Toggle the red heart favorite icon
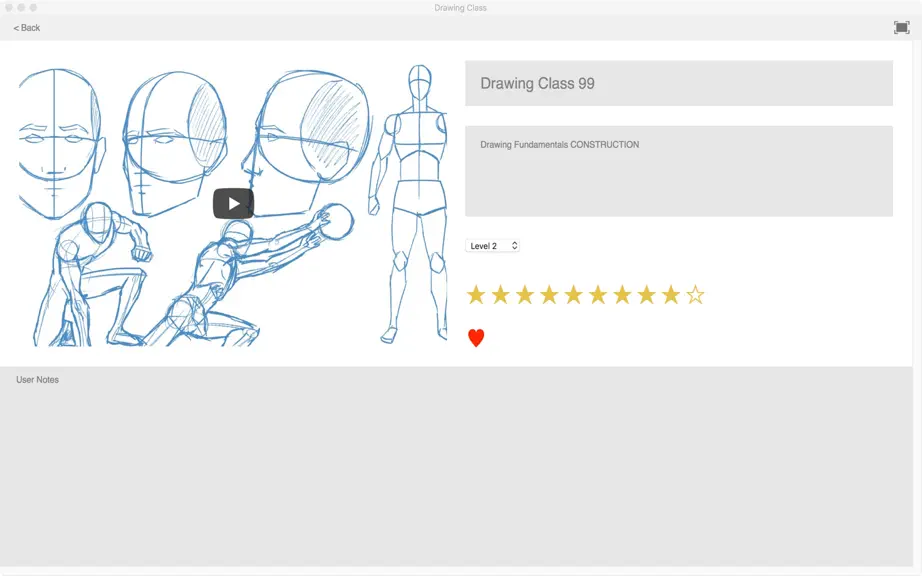Image resolution: width=922 pixels, height=576 pixels. pyautogui.click(x=476, y=338)
